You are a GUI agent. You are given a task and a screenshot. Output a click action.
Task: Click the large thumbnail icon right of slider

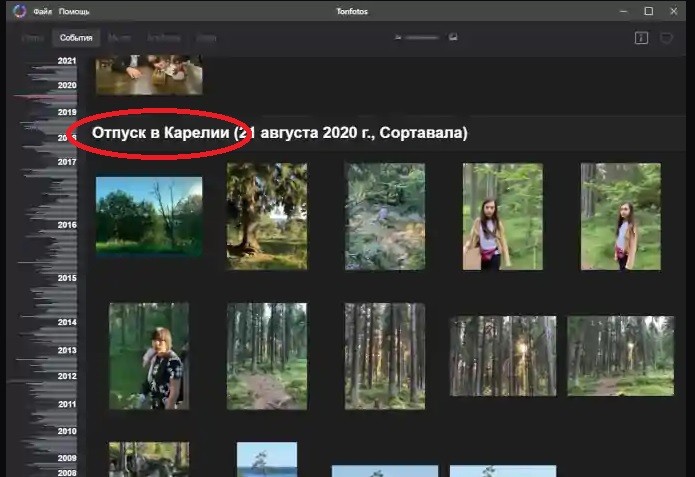453,37
